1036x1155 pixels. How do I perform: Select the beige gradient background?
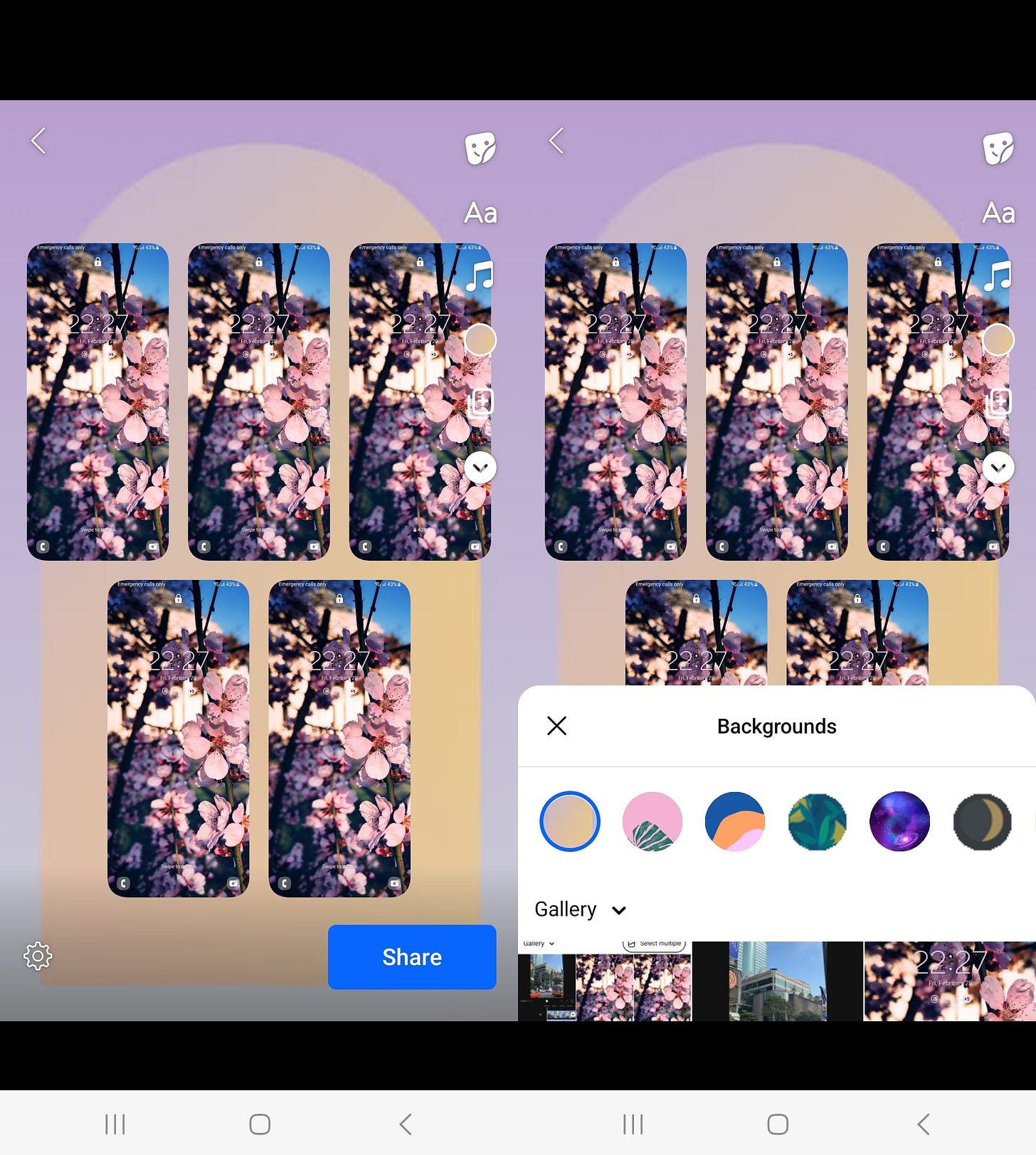click(x=570, y=821)
